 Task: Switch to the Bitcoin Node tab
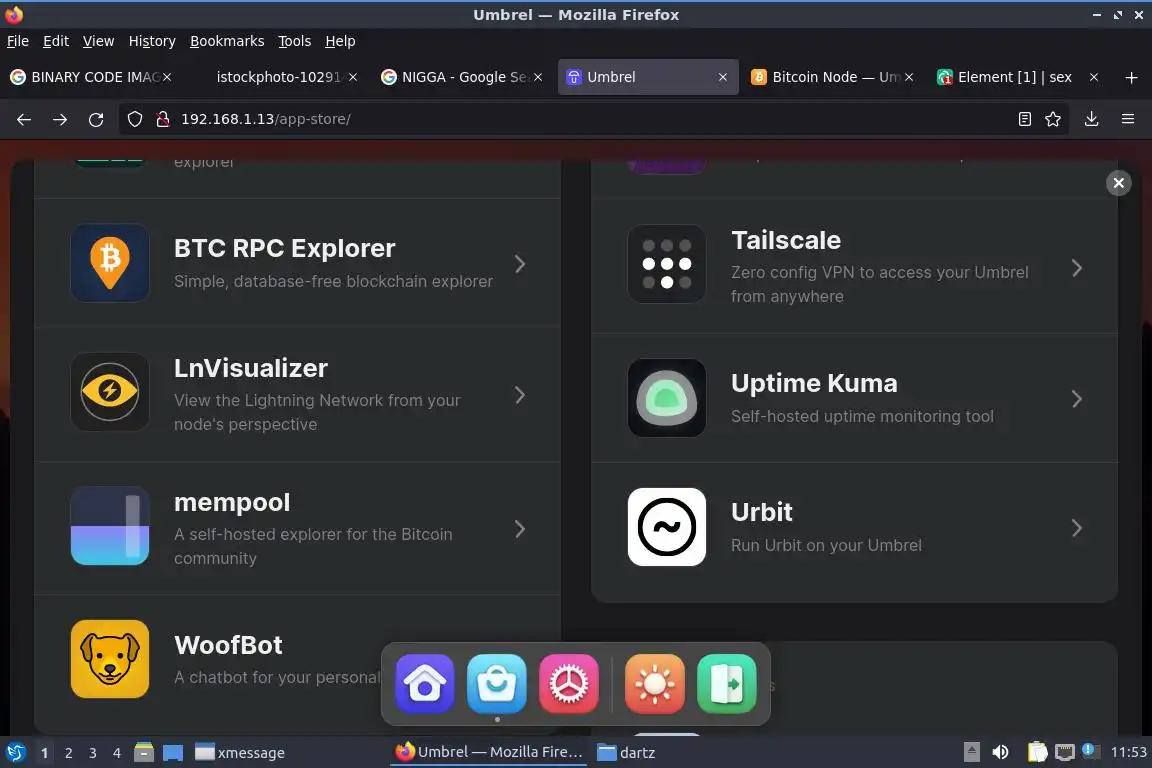click(x=834, y=77)
